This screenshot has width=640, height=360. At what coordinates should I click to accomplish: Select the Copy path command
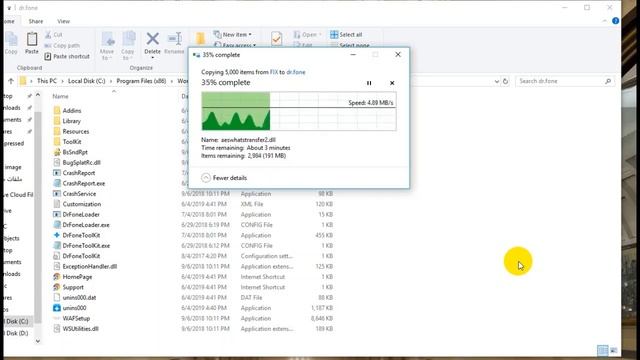[62, 45]
